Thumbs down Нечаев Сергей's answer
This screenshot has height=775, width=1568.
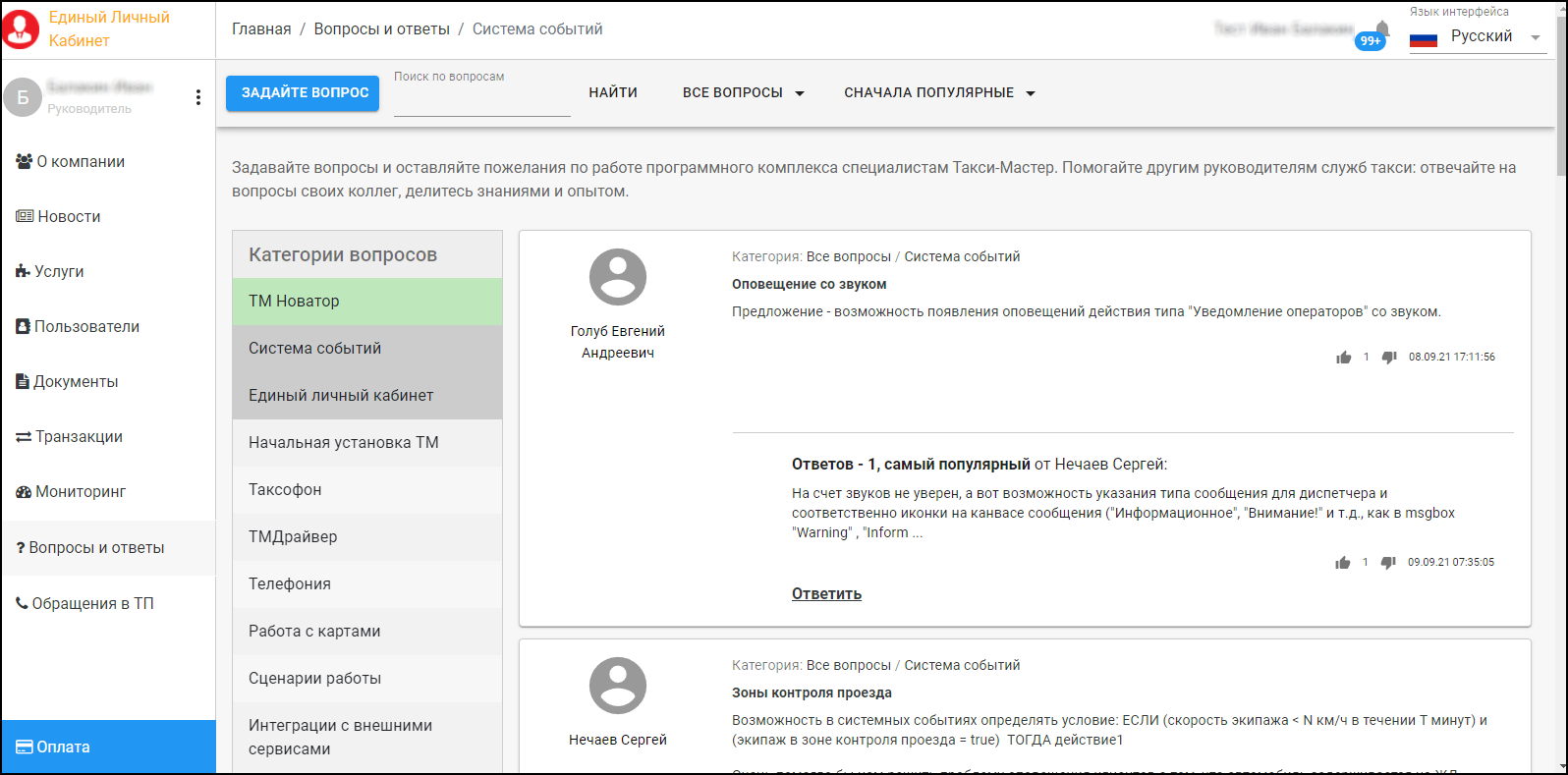point(1388,563)
